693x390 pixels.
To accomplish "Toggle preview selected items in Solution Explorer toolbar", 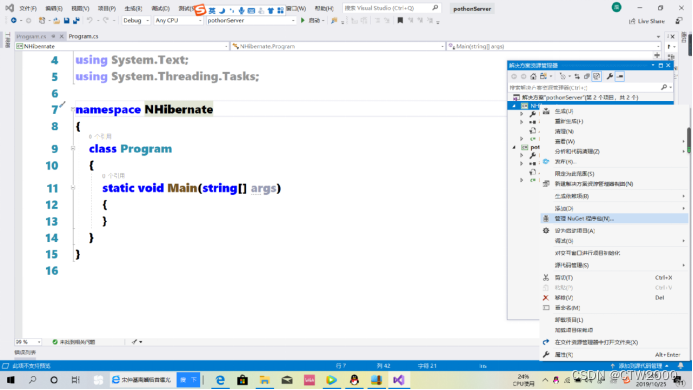I will (620, 76).
